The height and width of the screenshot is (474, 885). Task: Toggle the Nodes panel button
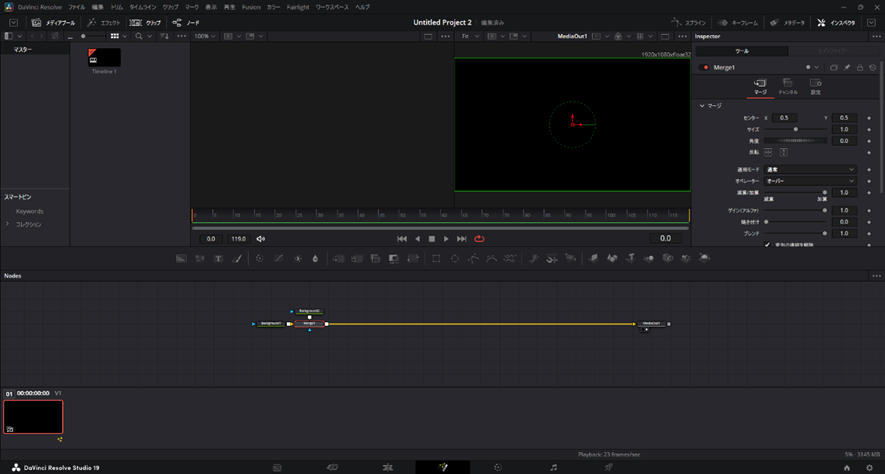[186, 22]
